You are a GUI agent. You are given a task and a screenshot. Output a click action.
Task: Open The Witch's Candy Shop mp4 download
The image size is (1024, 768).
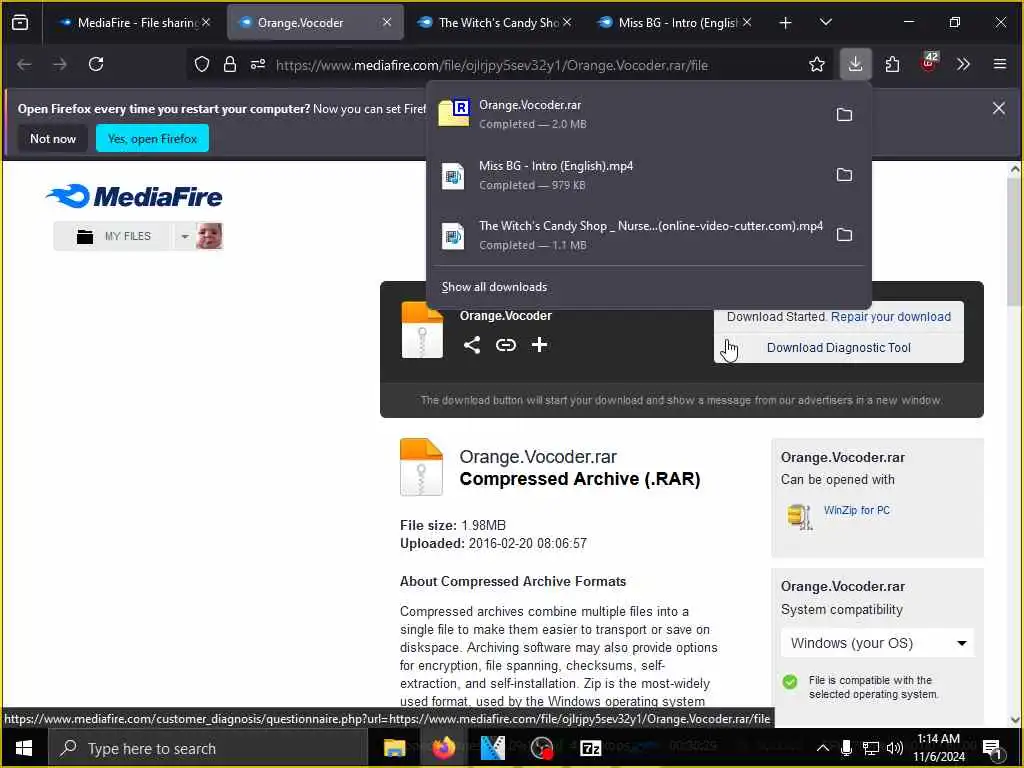tap(627, 235)
